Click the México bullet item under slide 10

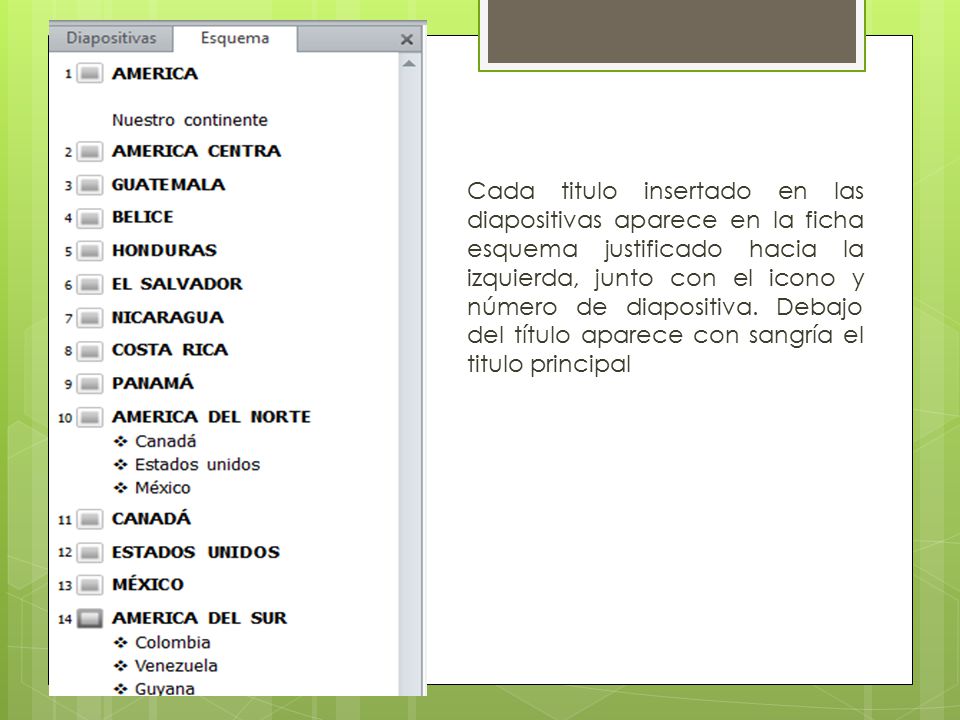coord(163,487)
